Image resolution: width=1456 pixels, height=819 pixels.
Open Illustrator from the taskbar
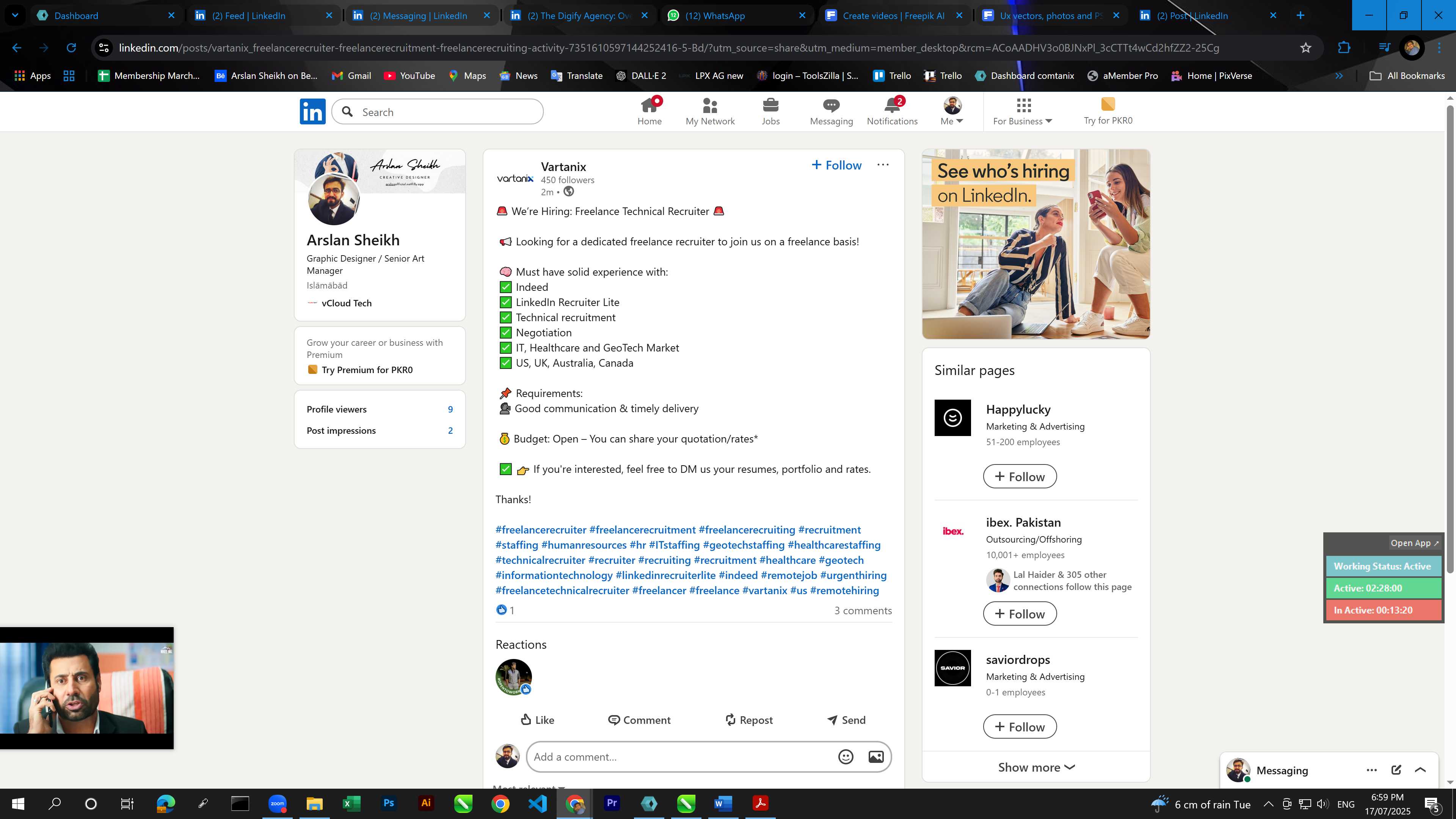click(x=426, y=803)
